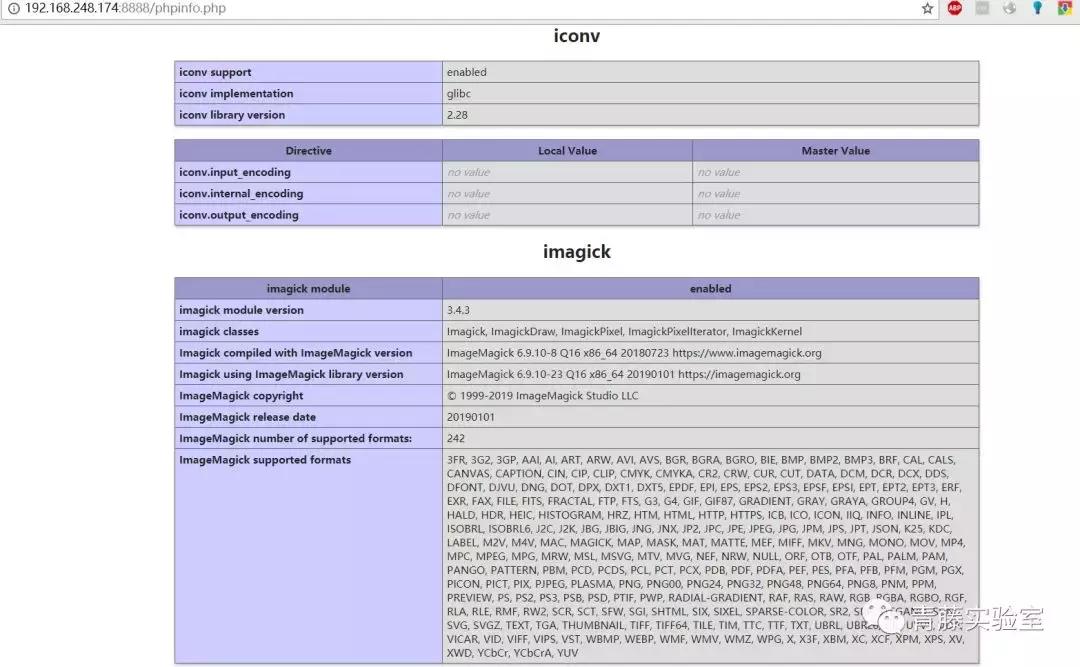The height and width of the screenshot is (667, 1080).
Task: Click the iconv.input_encoding directive row label
Action: point(235,172)
